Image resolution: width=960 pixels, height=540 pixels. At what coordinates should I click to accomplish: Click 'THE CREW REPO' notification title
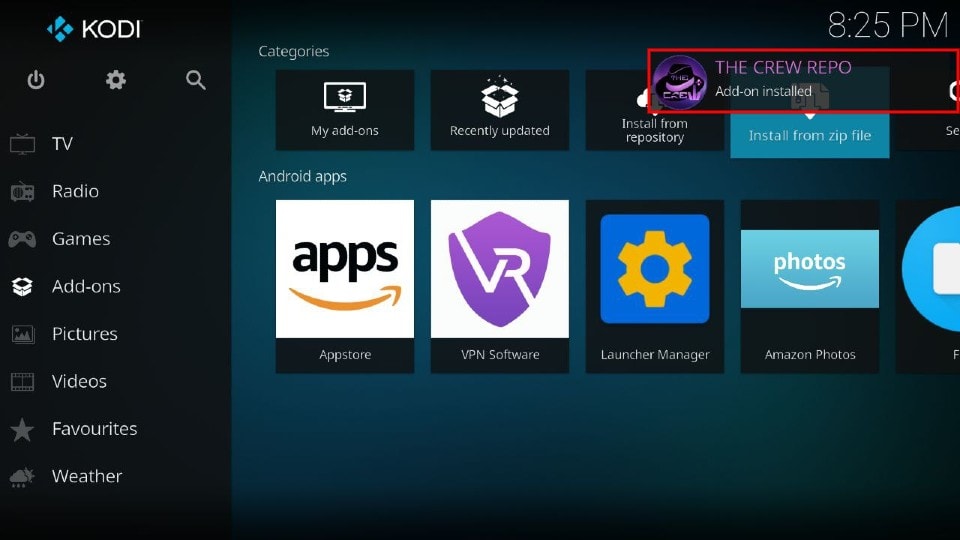(783, 67)
